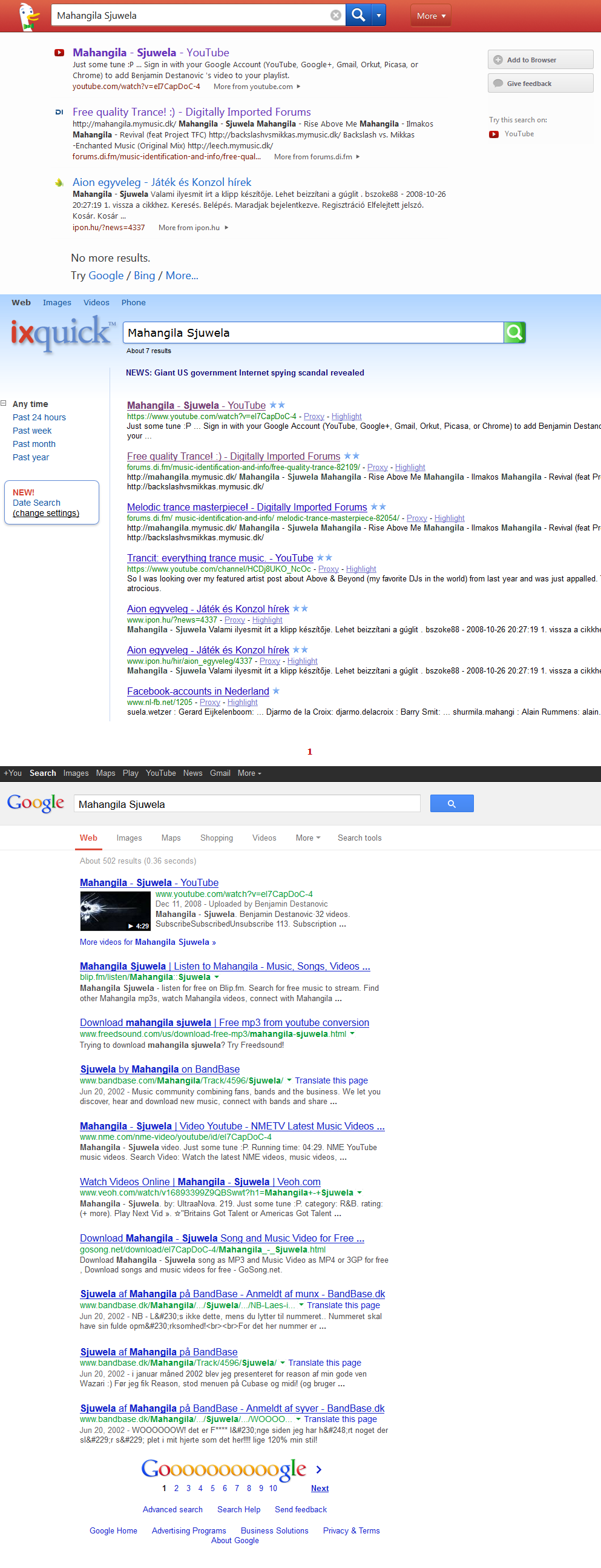This screenshot has width=601, height=1568.
Task: Open the More dropdown in Google's black bar
Action: coord(249,773)
